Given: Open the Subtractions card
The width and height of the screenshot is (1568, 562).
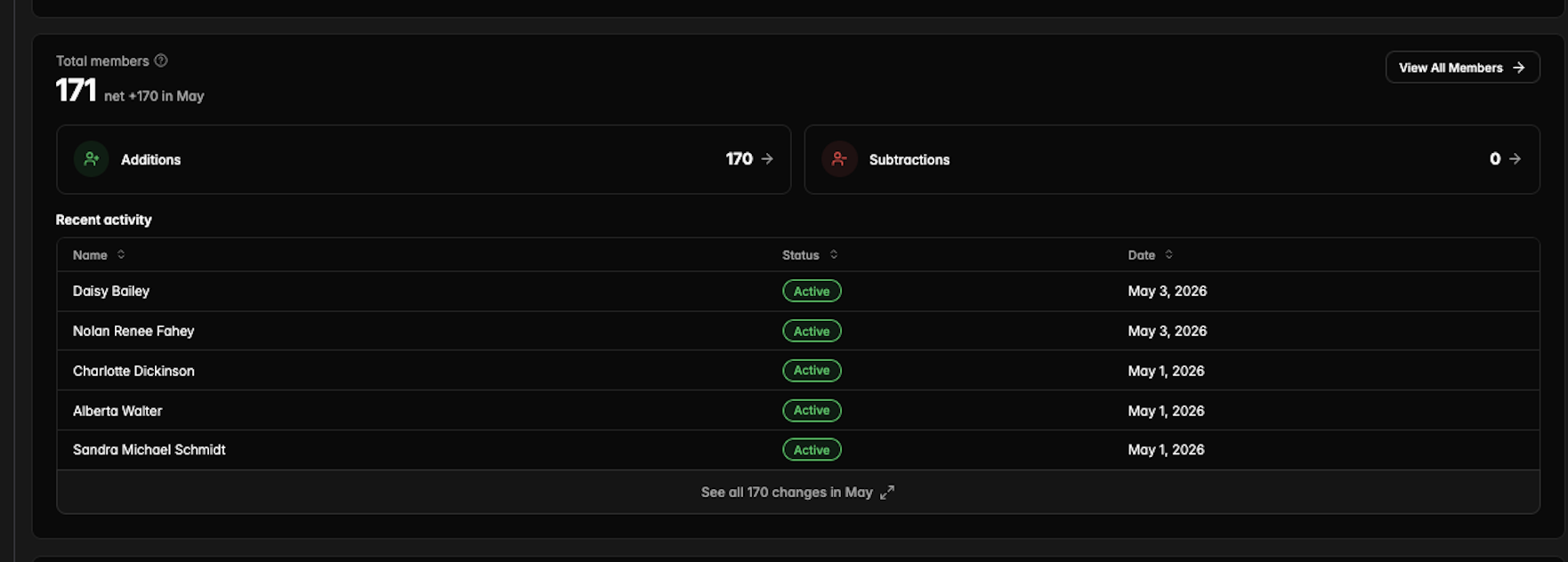Looking at the screenshot, I should [1172, 159].
